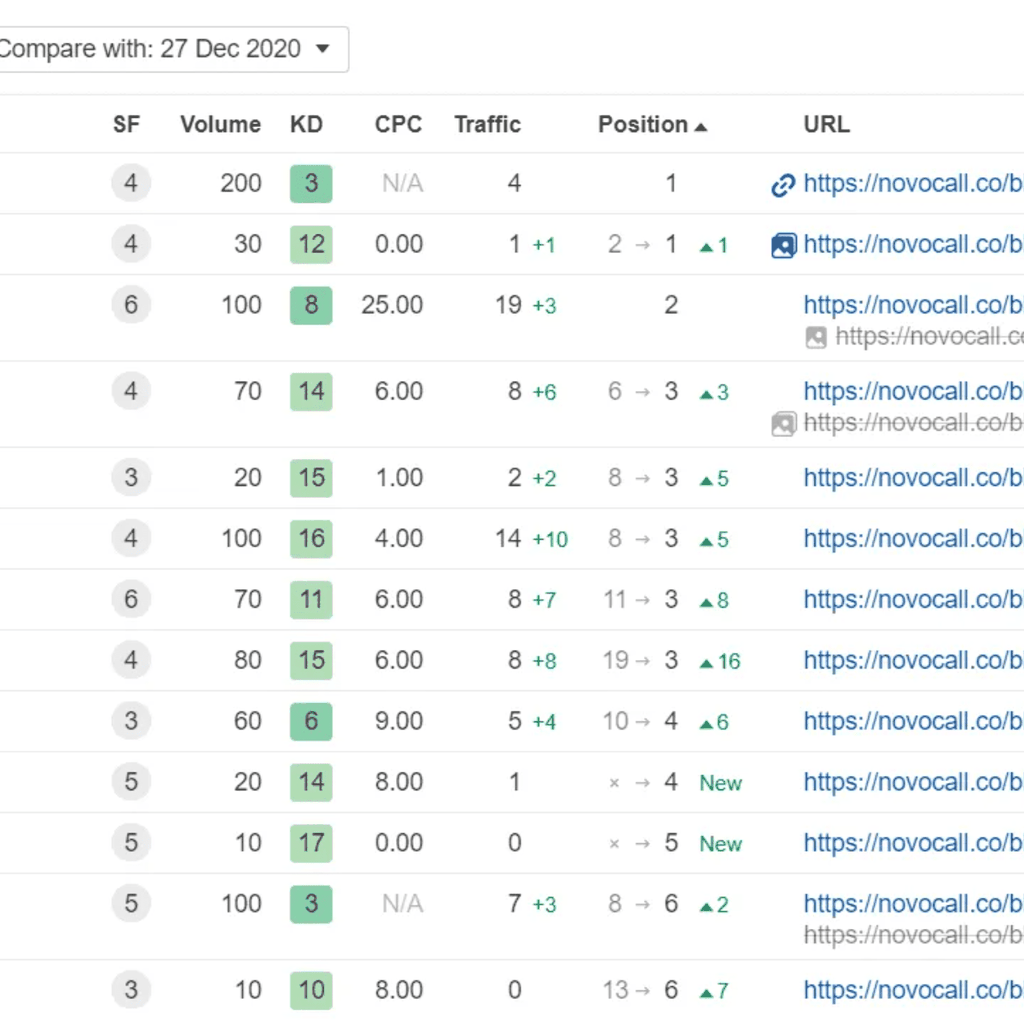
Task: Click the KD column header
Action: 306,125
